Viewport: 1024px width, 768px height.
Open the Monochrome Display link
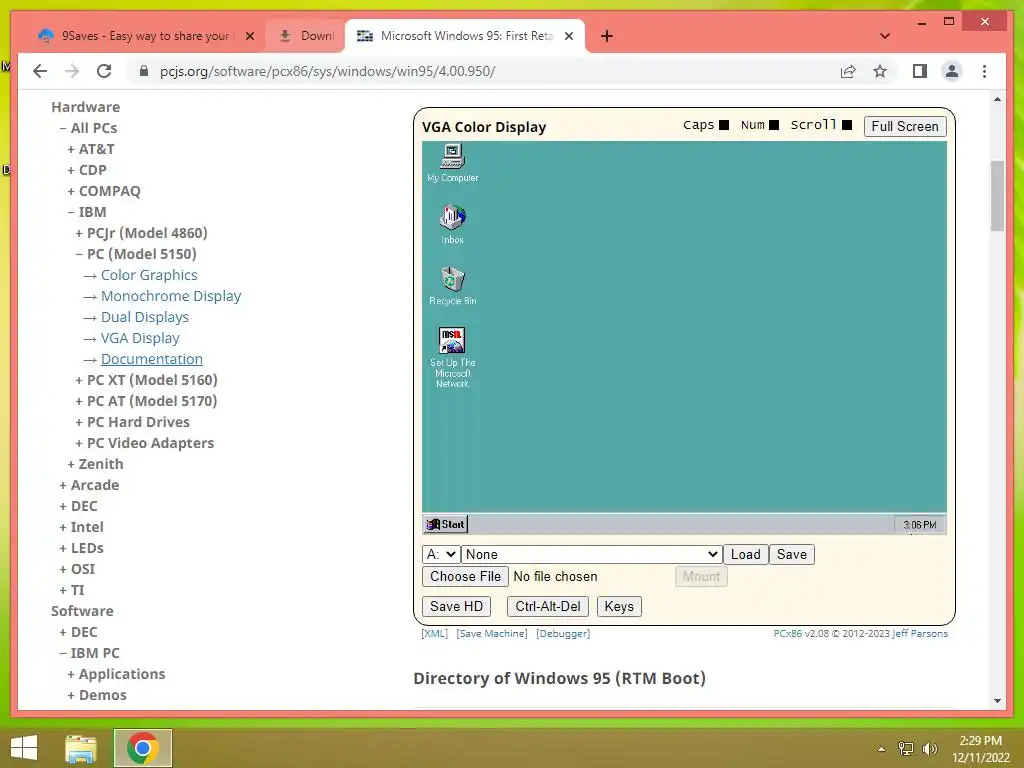point(171,296)
